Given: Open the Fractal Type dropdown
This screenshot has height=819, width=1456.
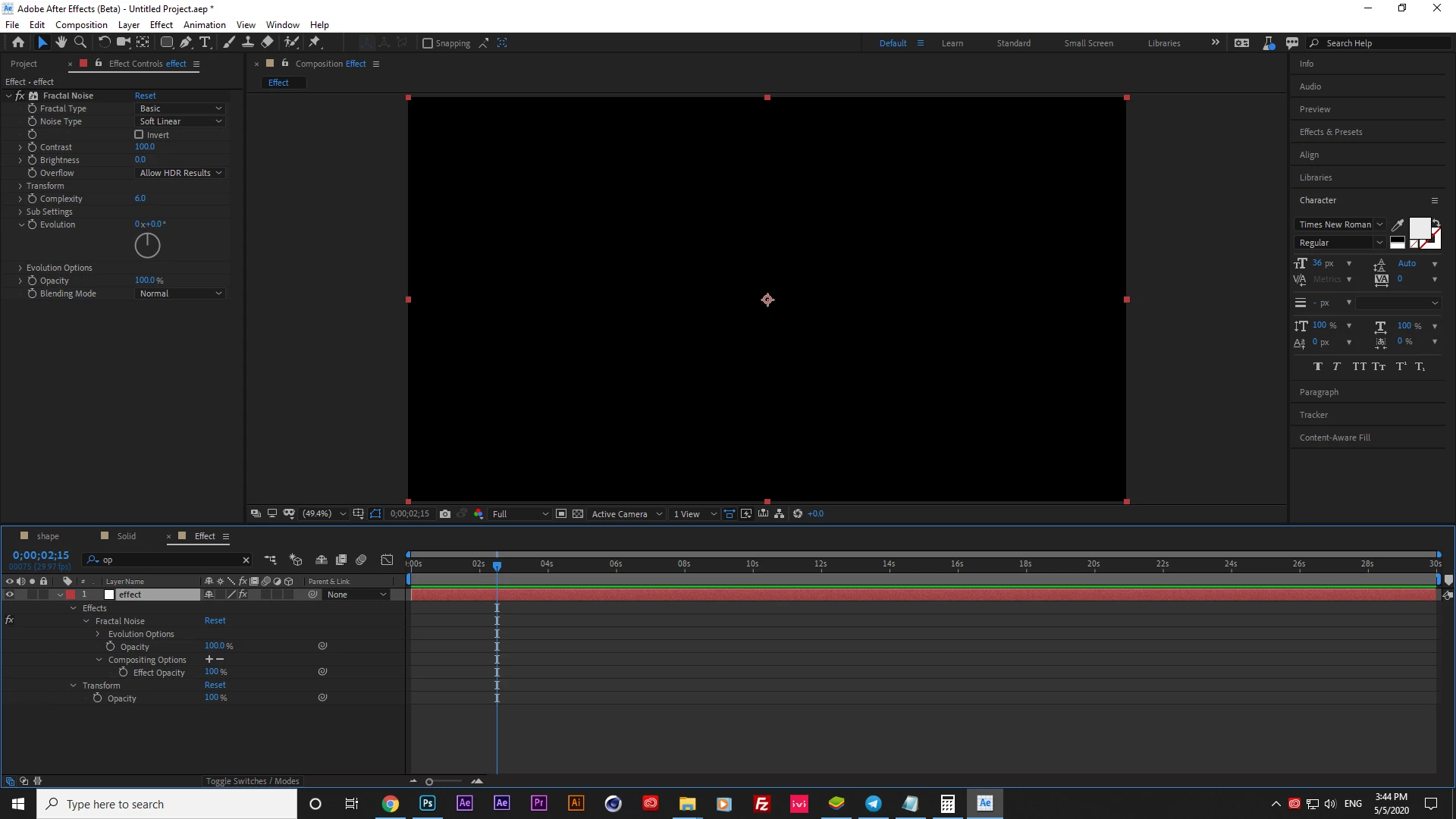Looking at the screenshot, I should pos(180,108).
